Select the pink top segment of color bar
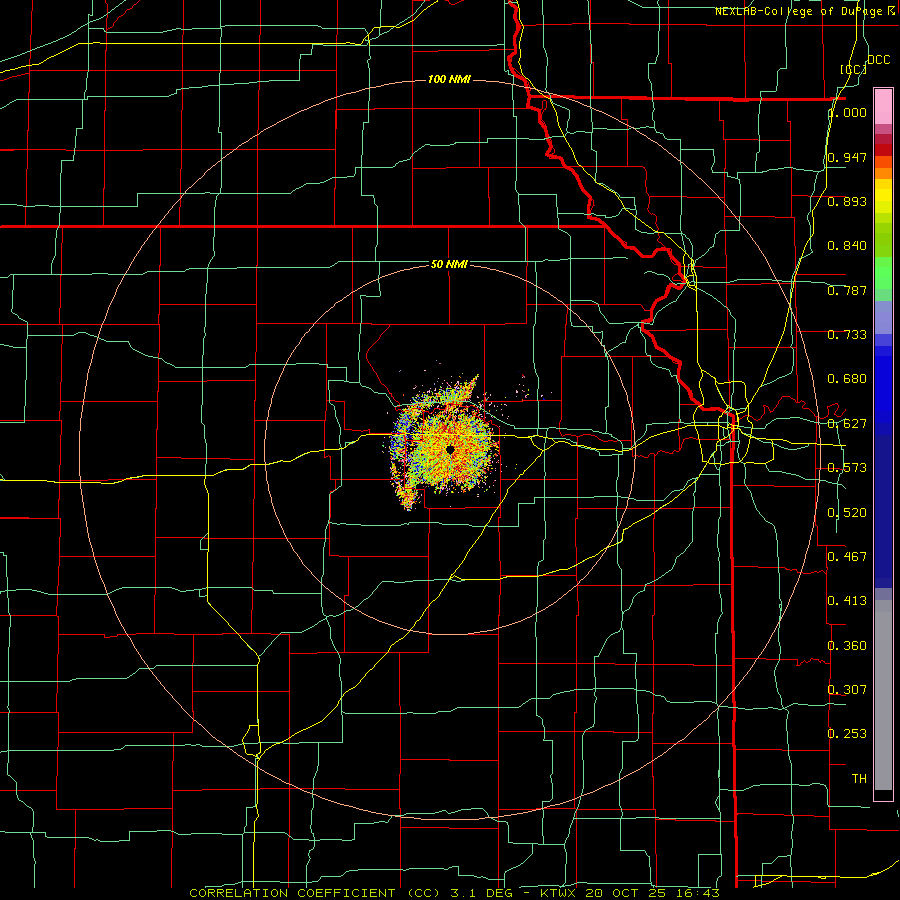Screen dimensions: 900x900 click(883, 106)
